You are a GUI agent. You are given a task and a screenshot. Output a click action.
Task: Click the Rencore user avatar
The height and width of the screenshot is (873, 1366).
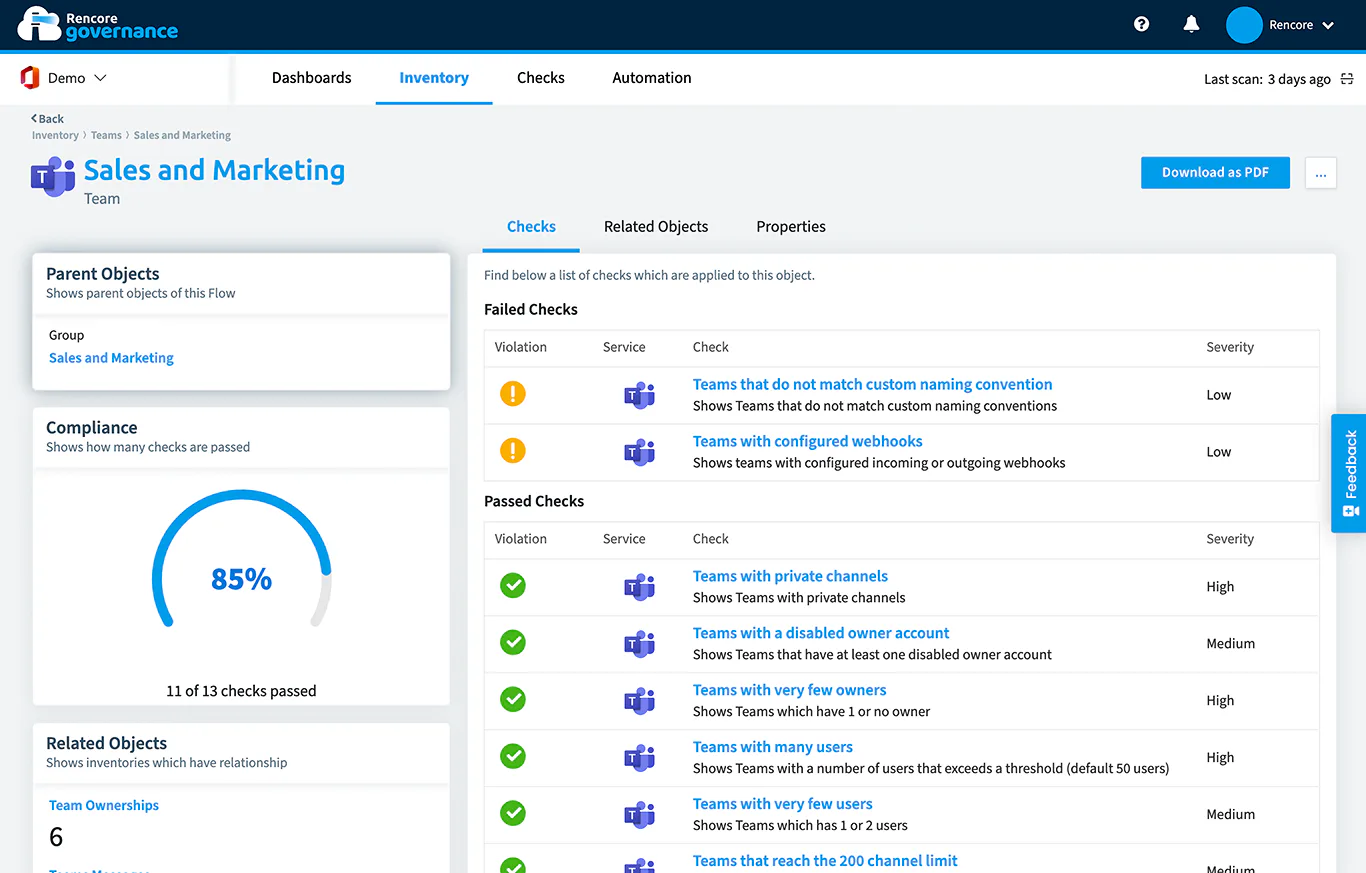tap(1244, 25)
